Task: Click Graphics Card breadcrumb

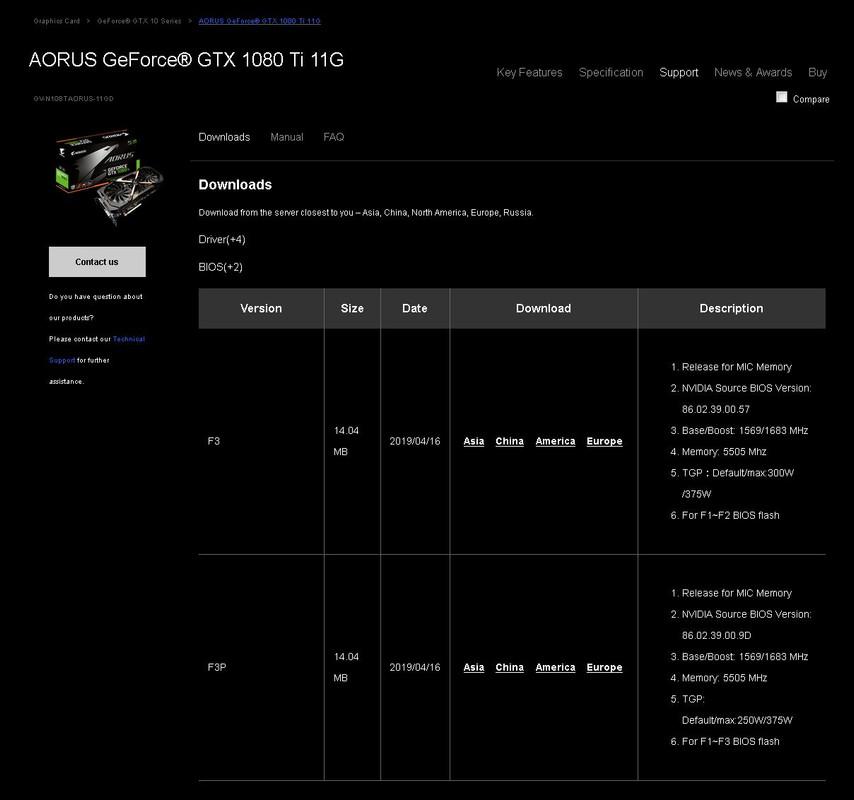Action: 57,21
